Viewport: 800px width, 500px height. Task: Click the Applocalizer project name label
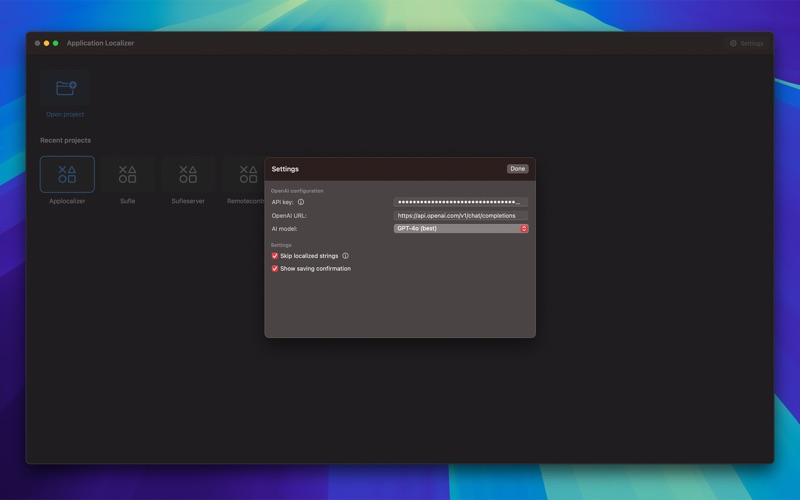pos(67,201)
